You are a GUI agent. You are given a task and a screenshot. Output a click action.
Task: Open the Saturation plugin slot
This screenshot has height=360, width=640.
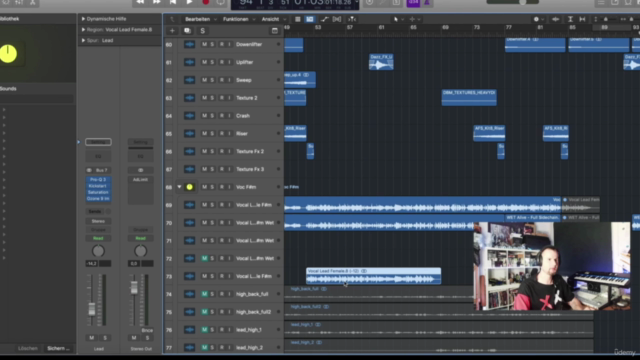click(98, 192)
